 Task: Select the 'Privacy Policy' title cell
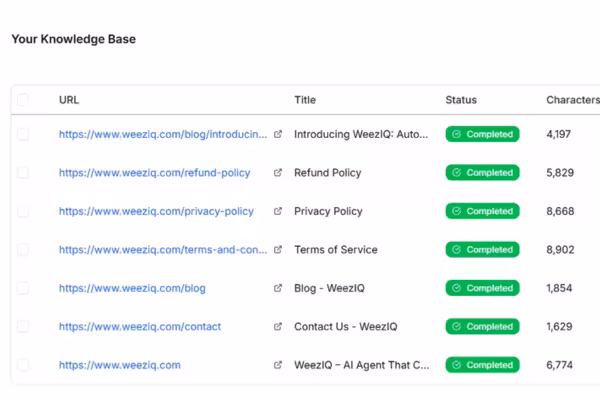328,211
